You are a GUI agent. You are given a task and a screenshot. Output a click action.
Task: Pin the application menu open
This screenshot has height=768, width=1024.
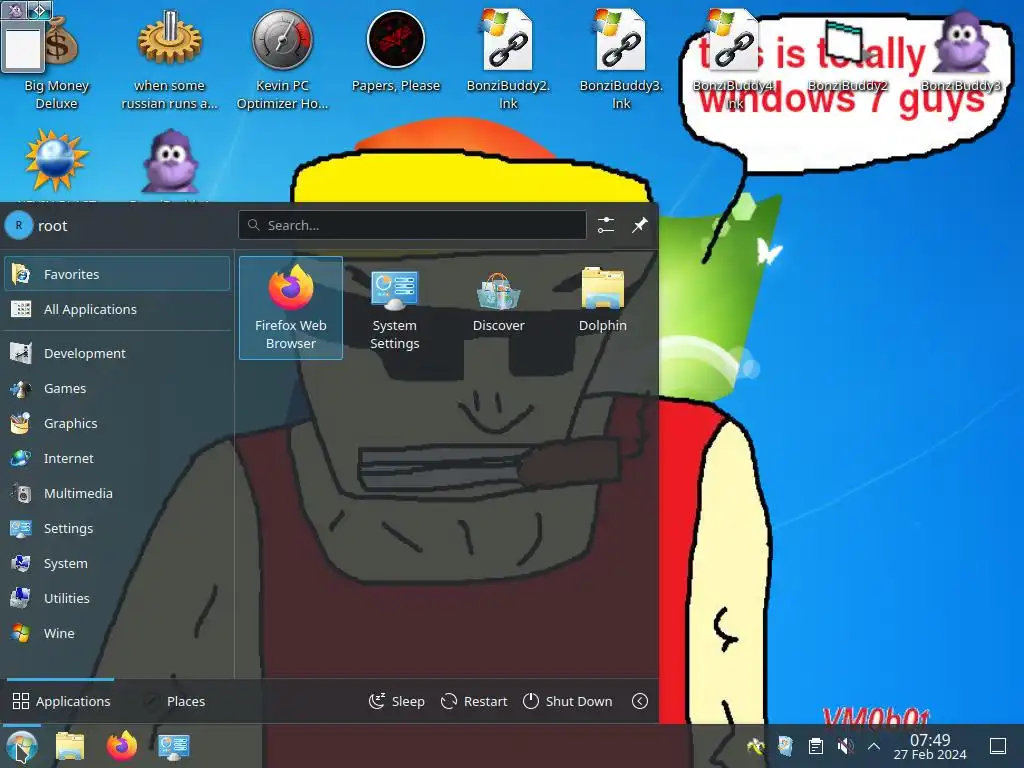pyautogui.click(x=639, y=225)
